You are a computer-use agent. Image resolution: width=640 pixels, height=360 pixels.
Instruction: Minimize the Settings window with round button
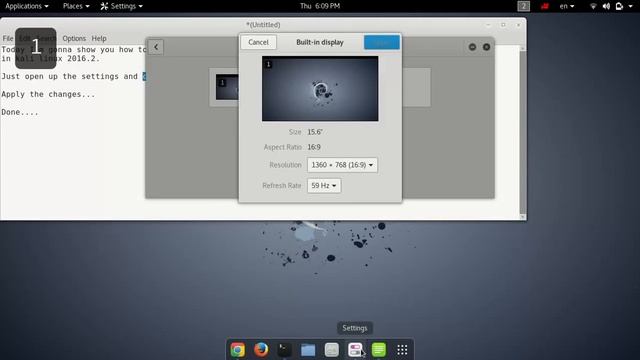(x=473, y=47)
